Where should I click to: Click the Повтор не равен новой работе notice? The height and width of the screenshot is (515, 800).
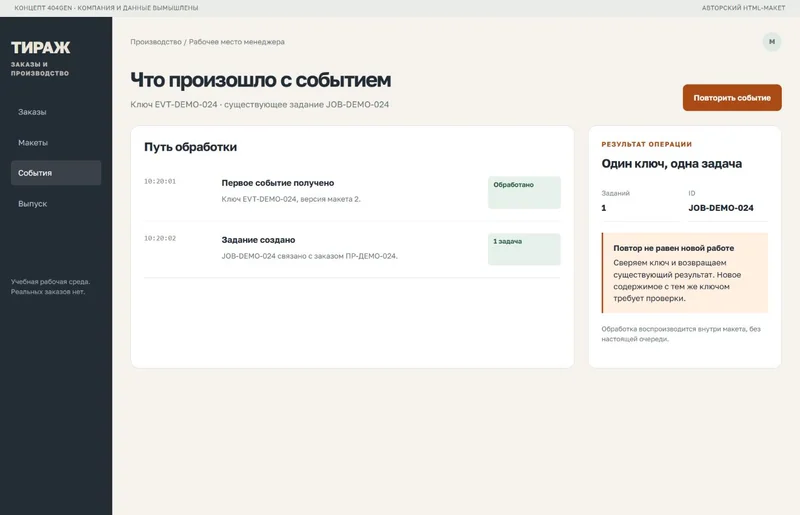tap(685, 273)
